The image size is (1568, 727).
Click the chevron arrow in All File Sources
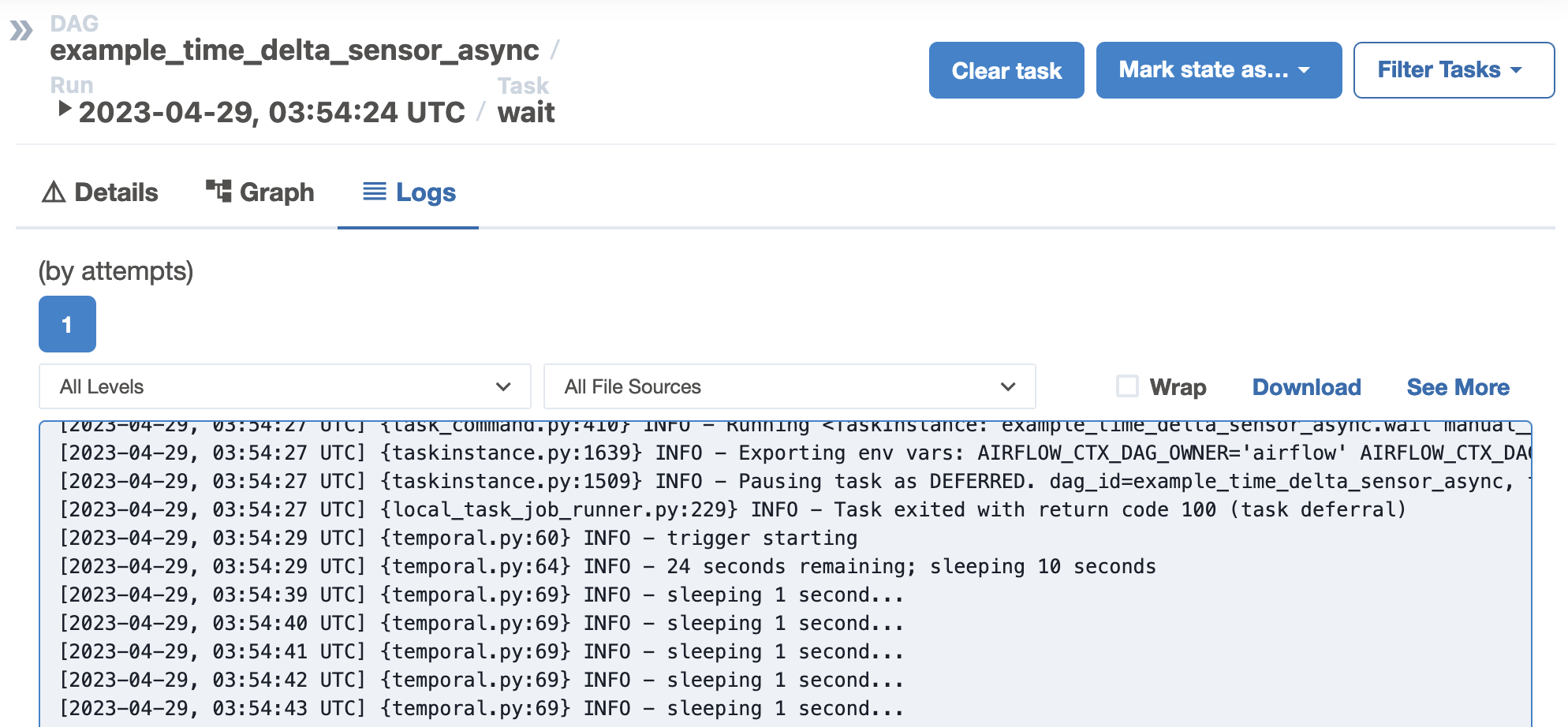click(1007, 387)
